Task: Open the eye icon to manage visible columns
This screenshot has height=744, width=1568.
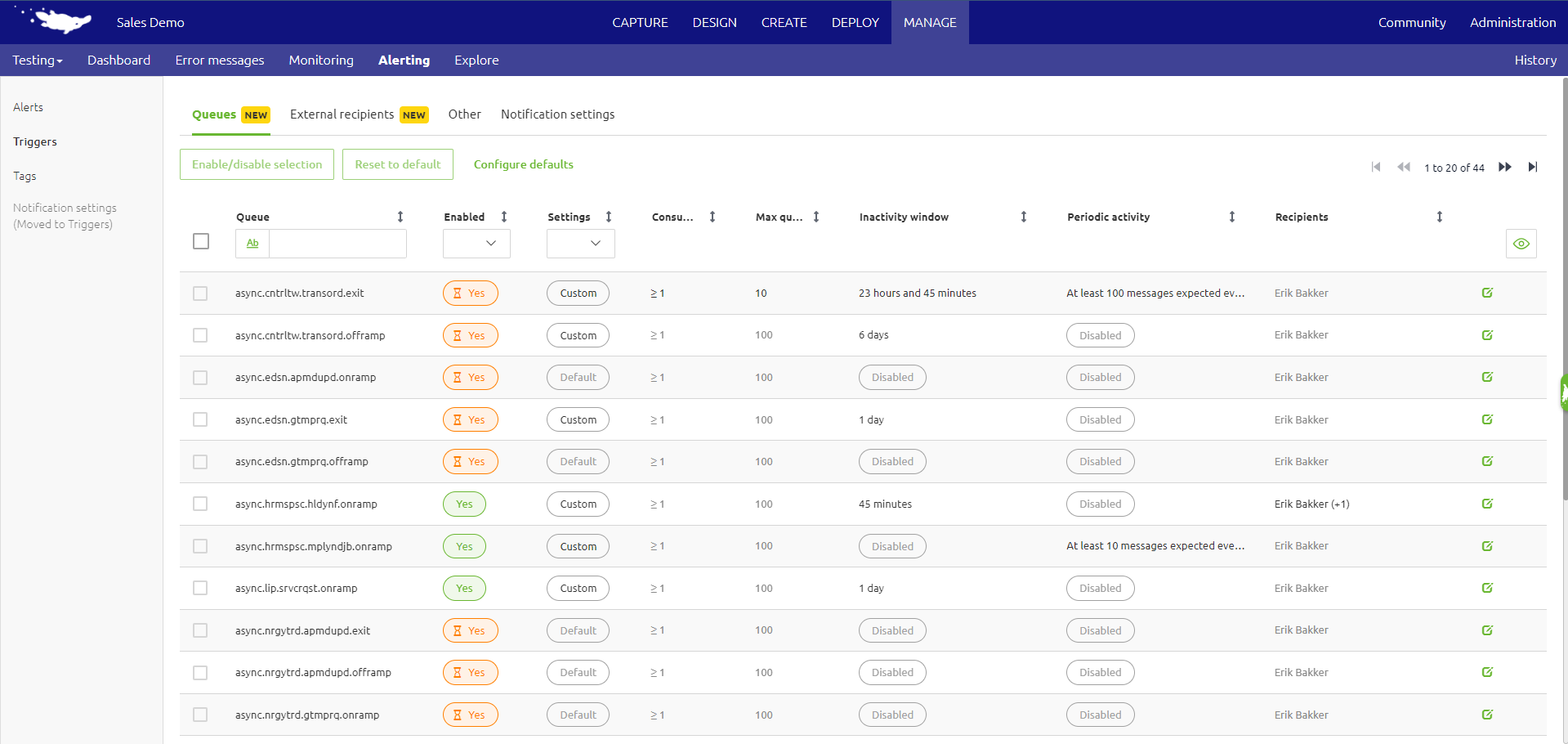Action: 1521,243
